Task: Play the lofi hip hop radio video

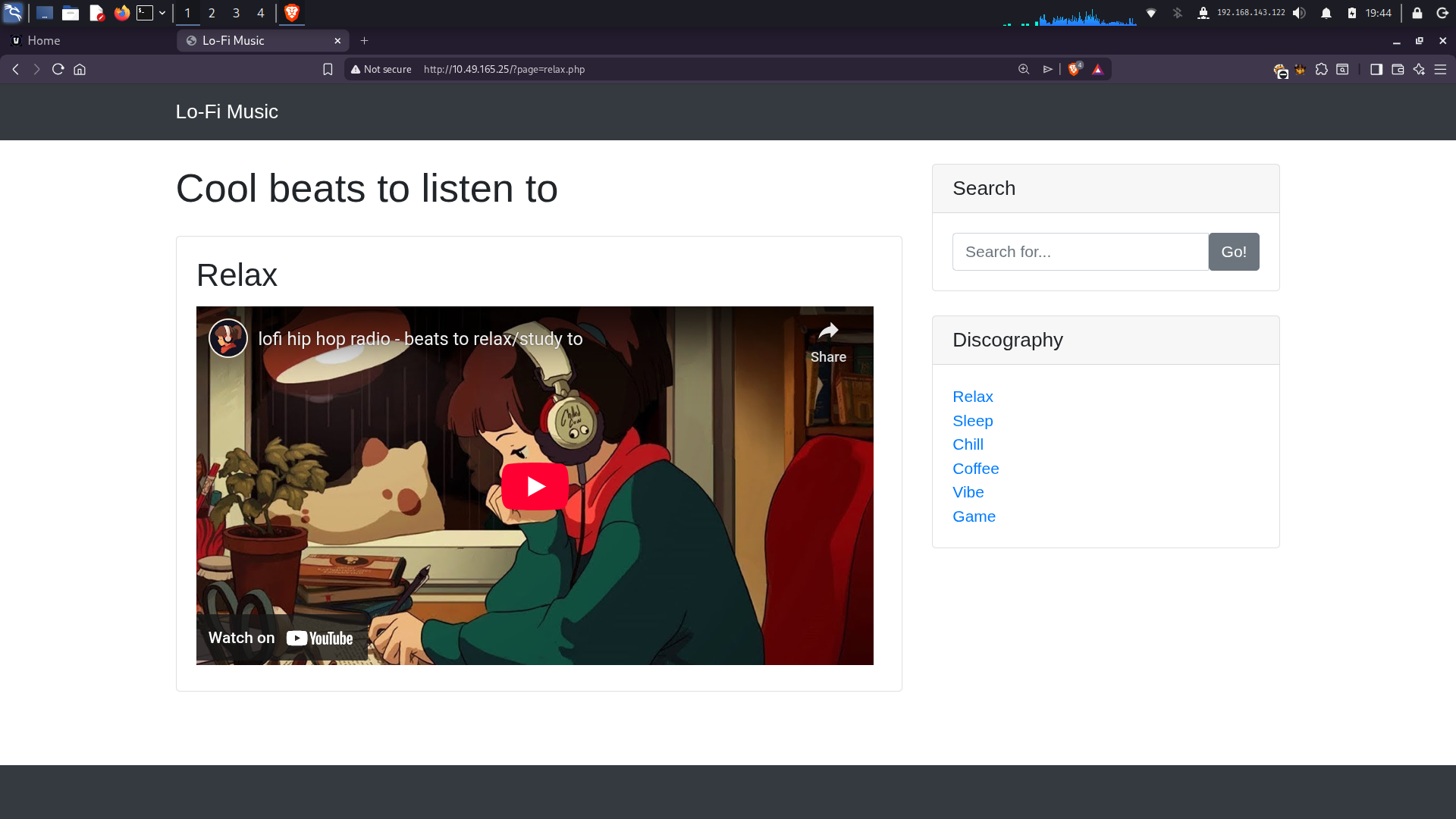Action: pos(535,486)
